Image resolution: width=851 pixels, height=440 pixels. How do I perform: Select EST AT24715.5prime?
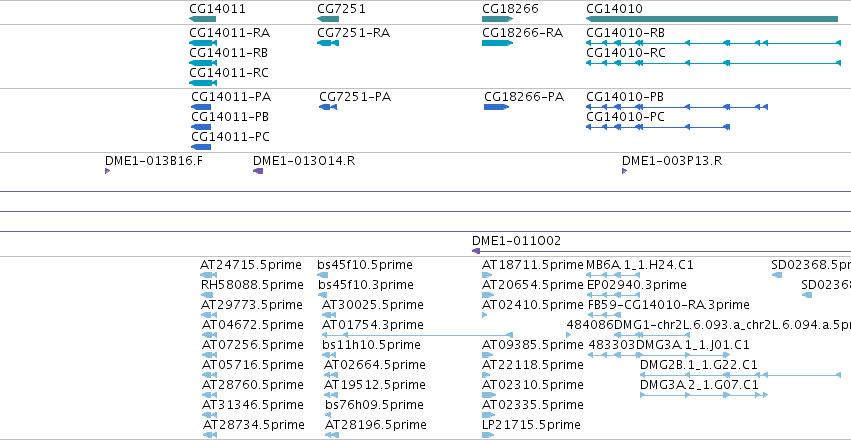(209, 275)
